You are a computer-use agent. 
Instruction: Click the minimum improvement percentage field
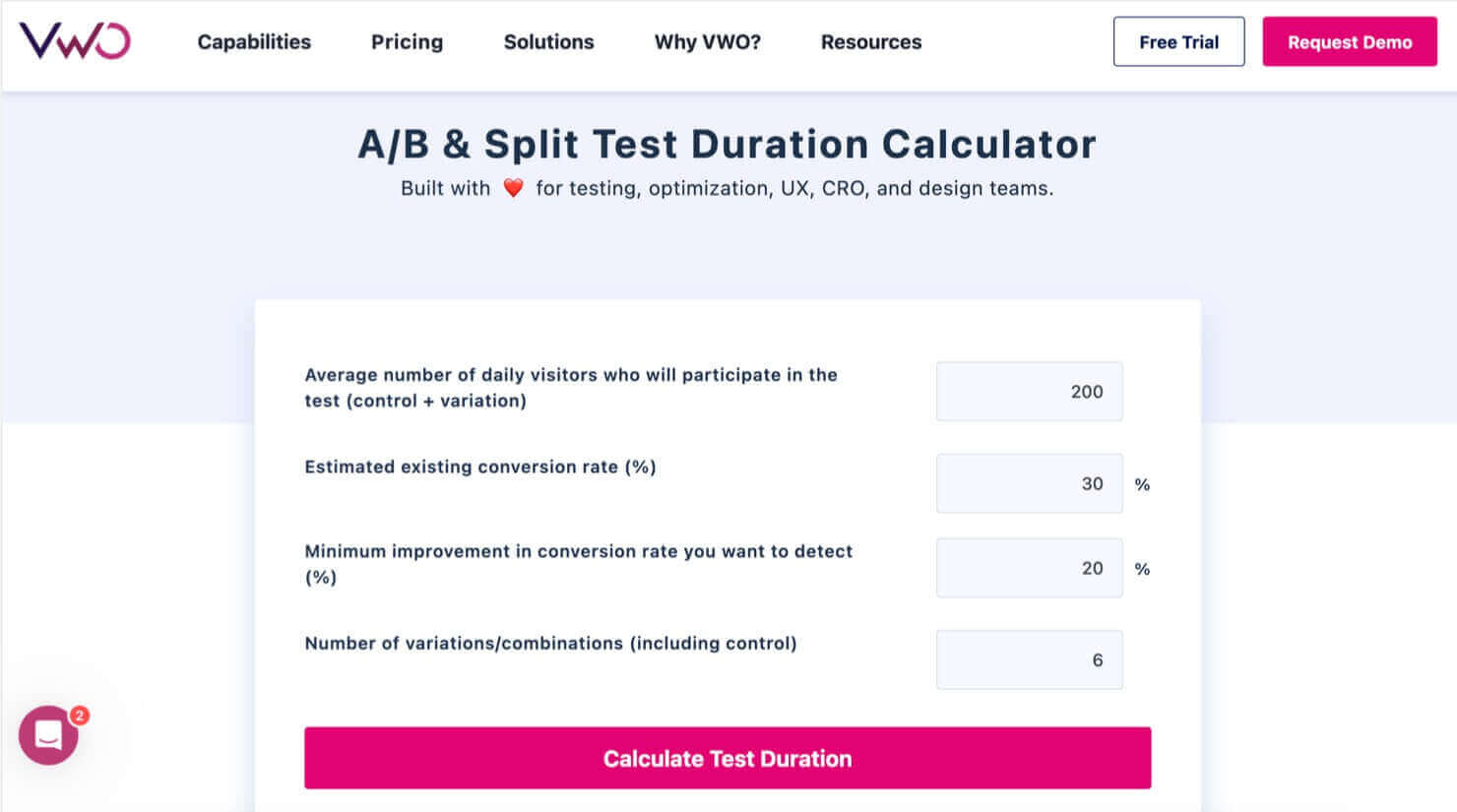[x=1029, y=568]
